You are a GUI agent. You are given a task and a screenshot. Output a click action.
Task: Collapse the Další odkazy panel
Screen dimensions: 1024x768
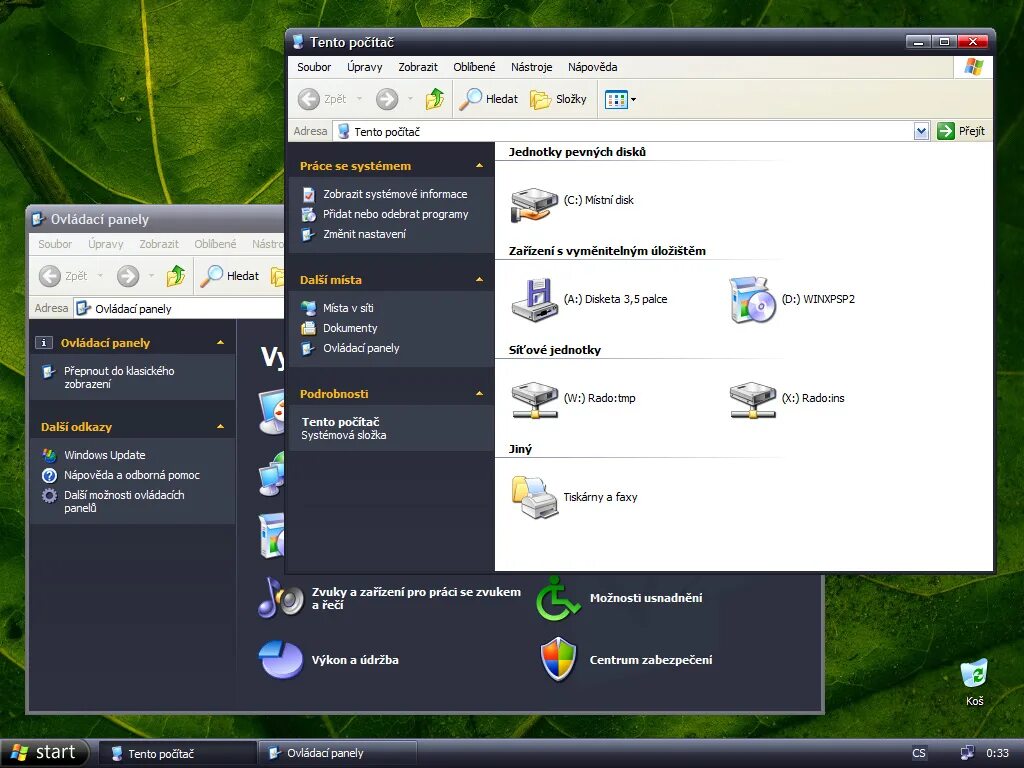pyautogui.click(x=220, y=427)
